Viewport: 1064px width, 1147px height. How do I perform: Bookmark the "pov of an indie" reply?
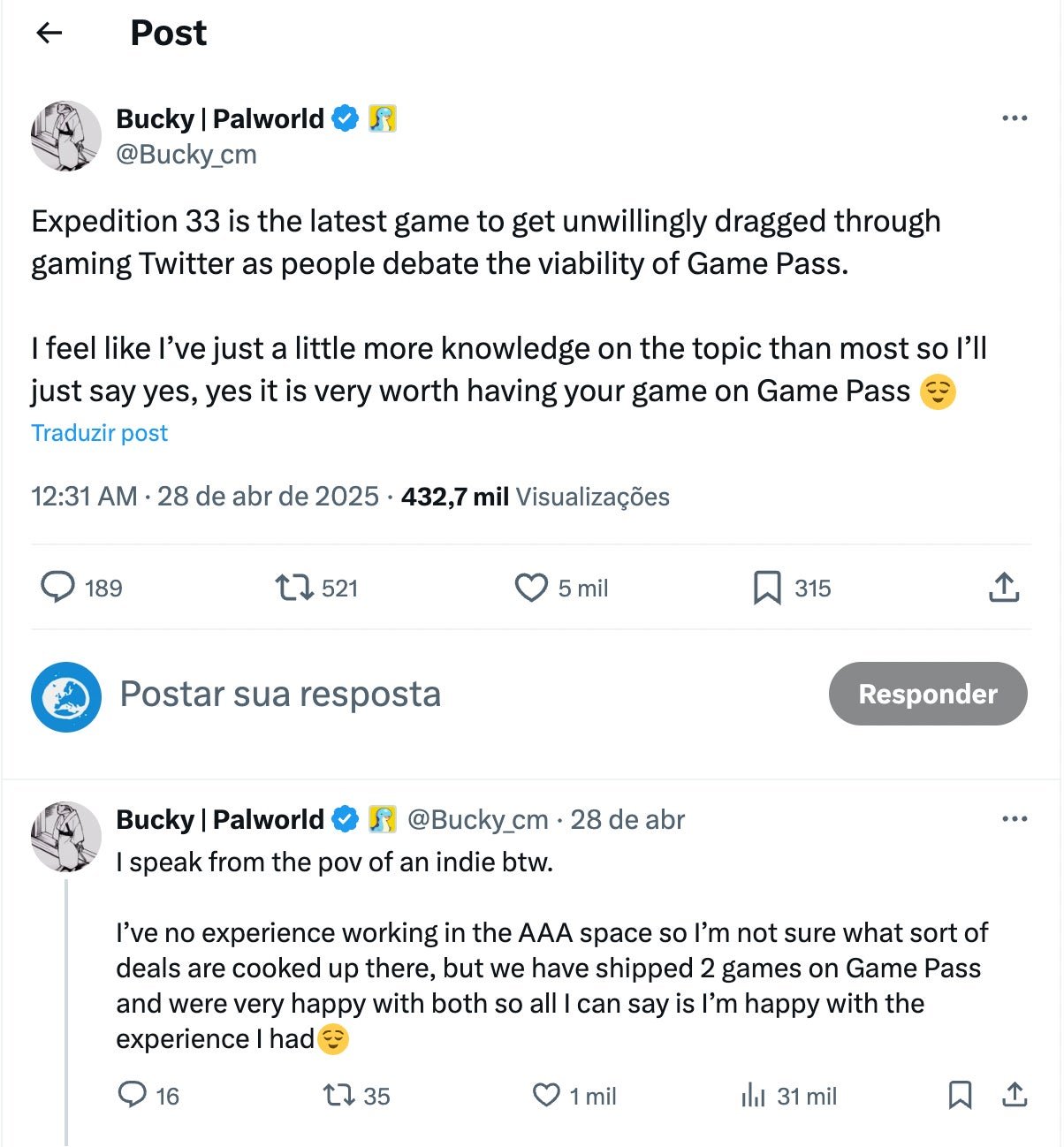pos(960,1096)
